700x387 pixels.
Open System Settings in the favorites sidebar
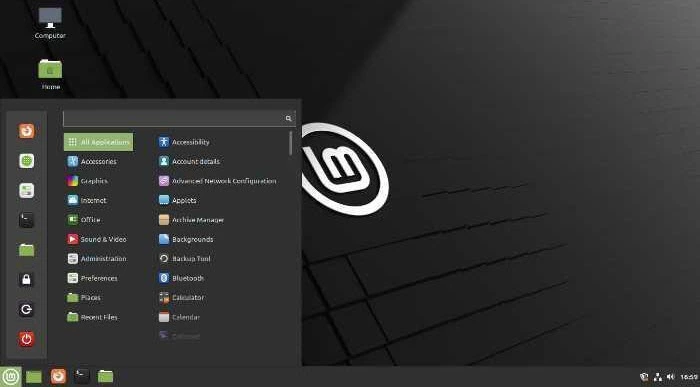tap(26, 191)
